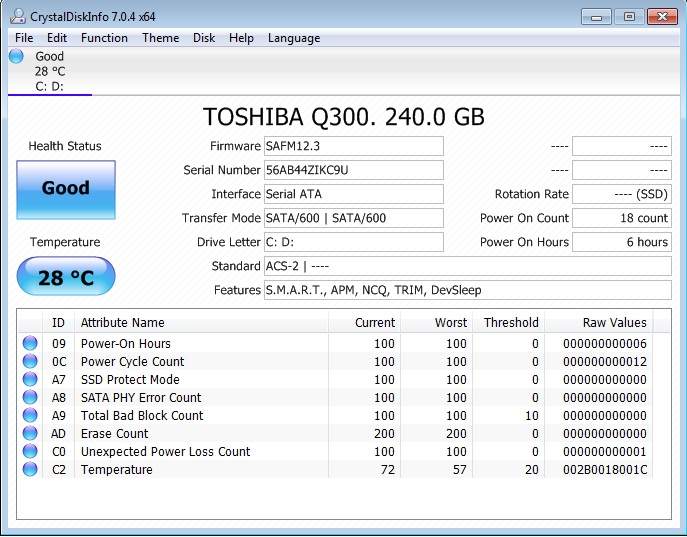Screen dimensions: 687x537
Task: Select the Power Cycle Count attribute row
Action: tap(335, 361)
